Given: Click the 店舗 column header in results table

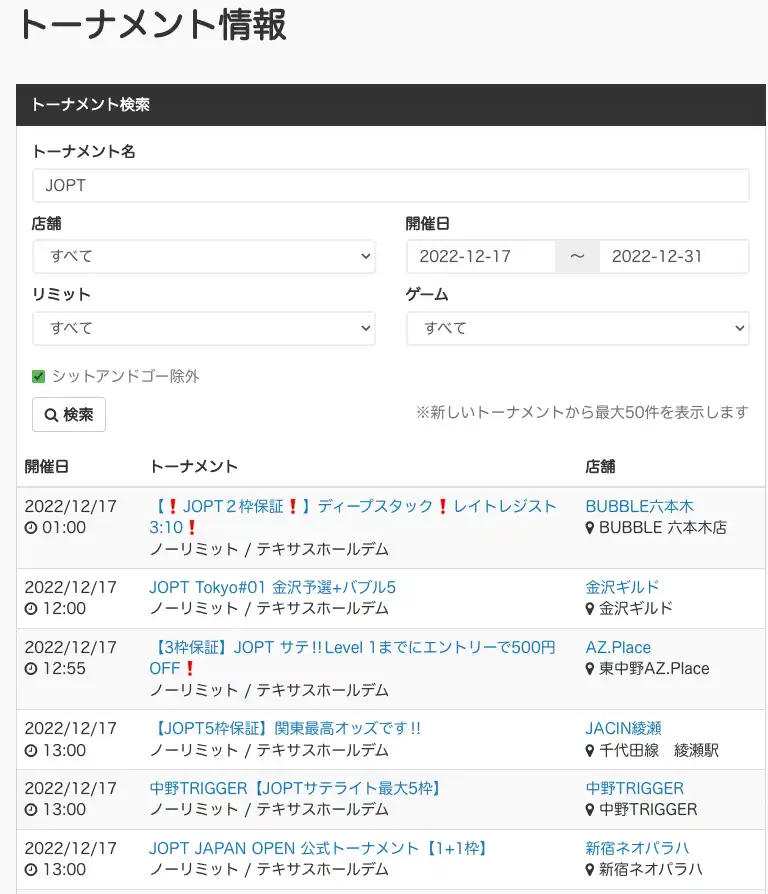Looking at the screenshot, I should coord(600,466).
